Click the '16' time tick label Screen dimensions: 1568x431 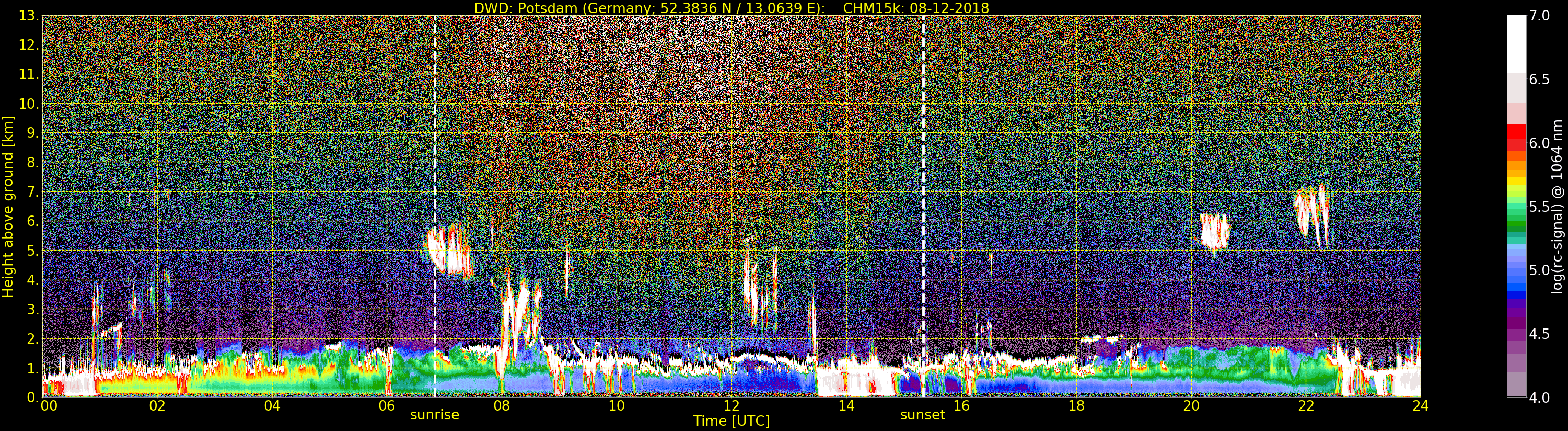pyautogui.click(x=961, y=406)
